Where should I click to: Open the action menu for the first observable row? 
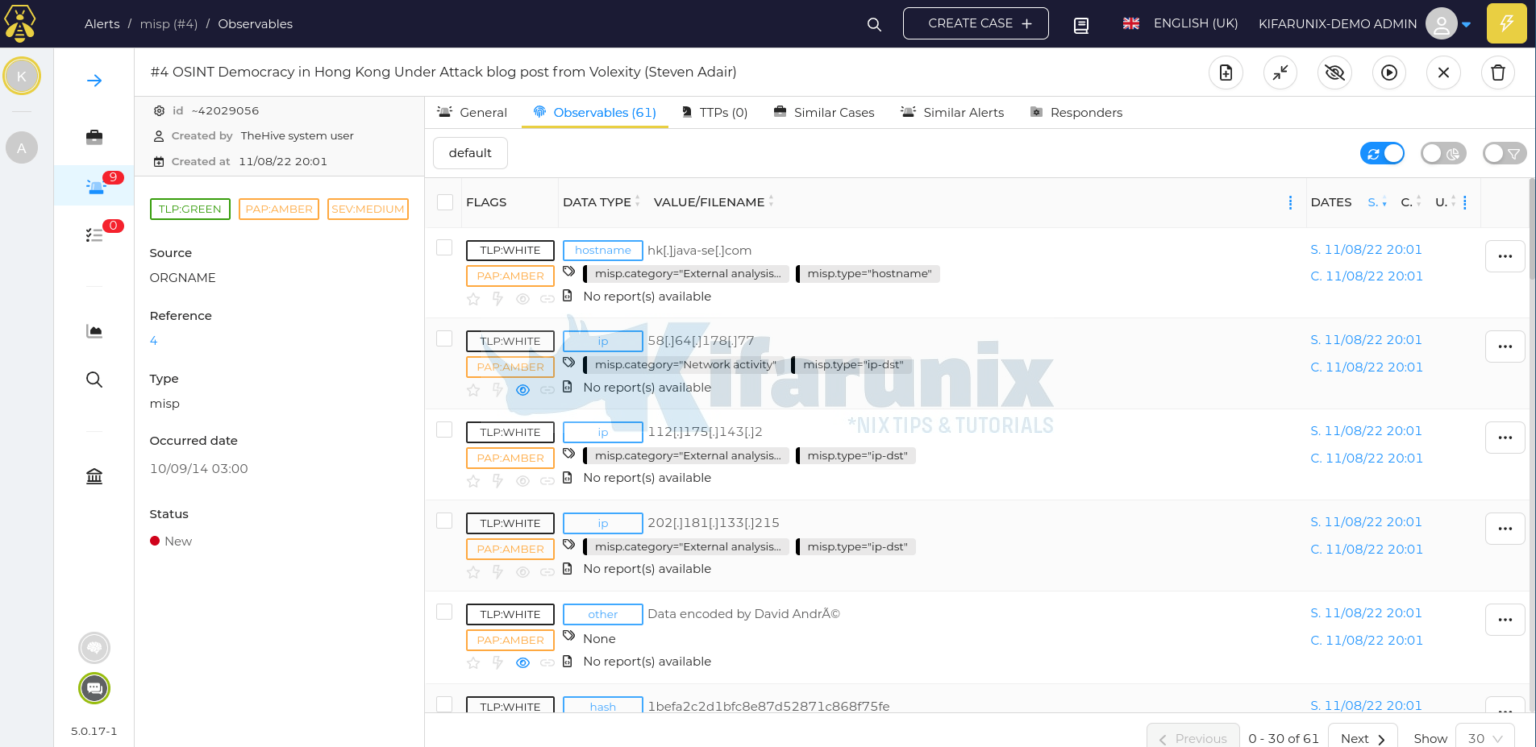(x=1504, y=256)
